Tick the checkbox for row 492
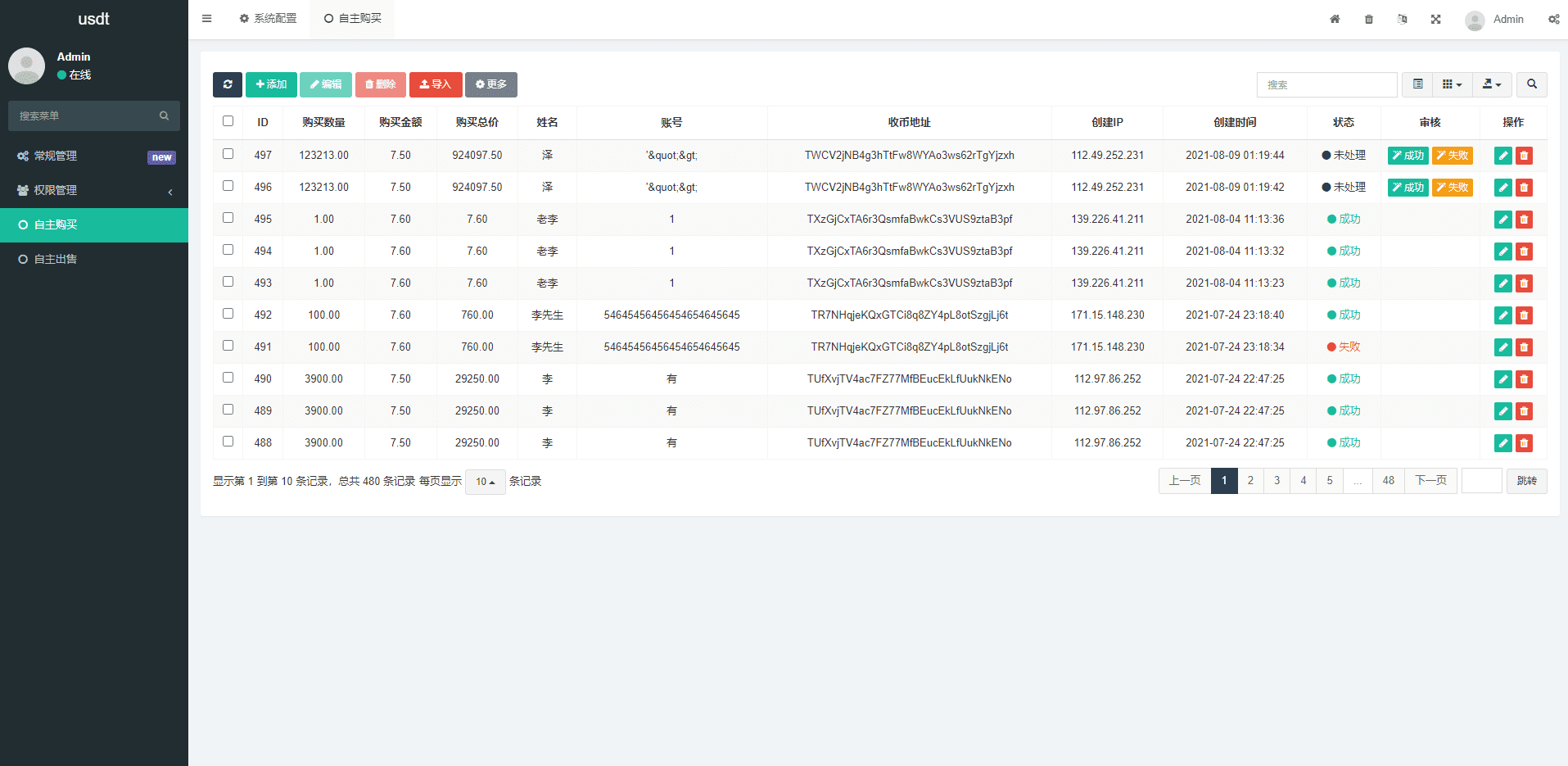Screen dimensions: 1568x766 (228, 314)
